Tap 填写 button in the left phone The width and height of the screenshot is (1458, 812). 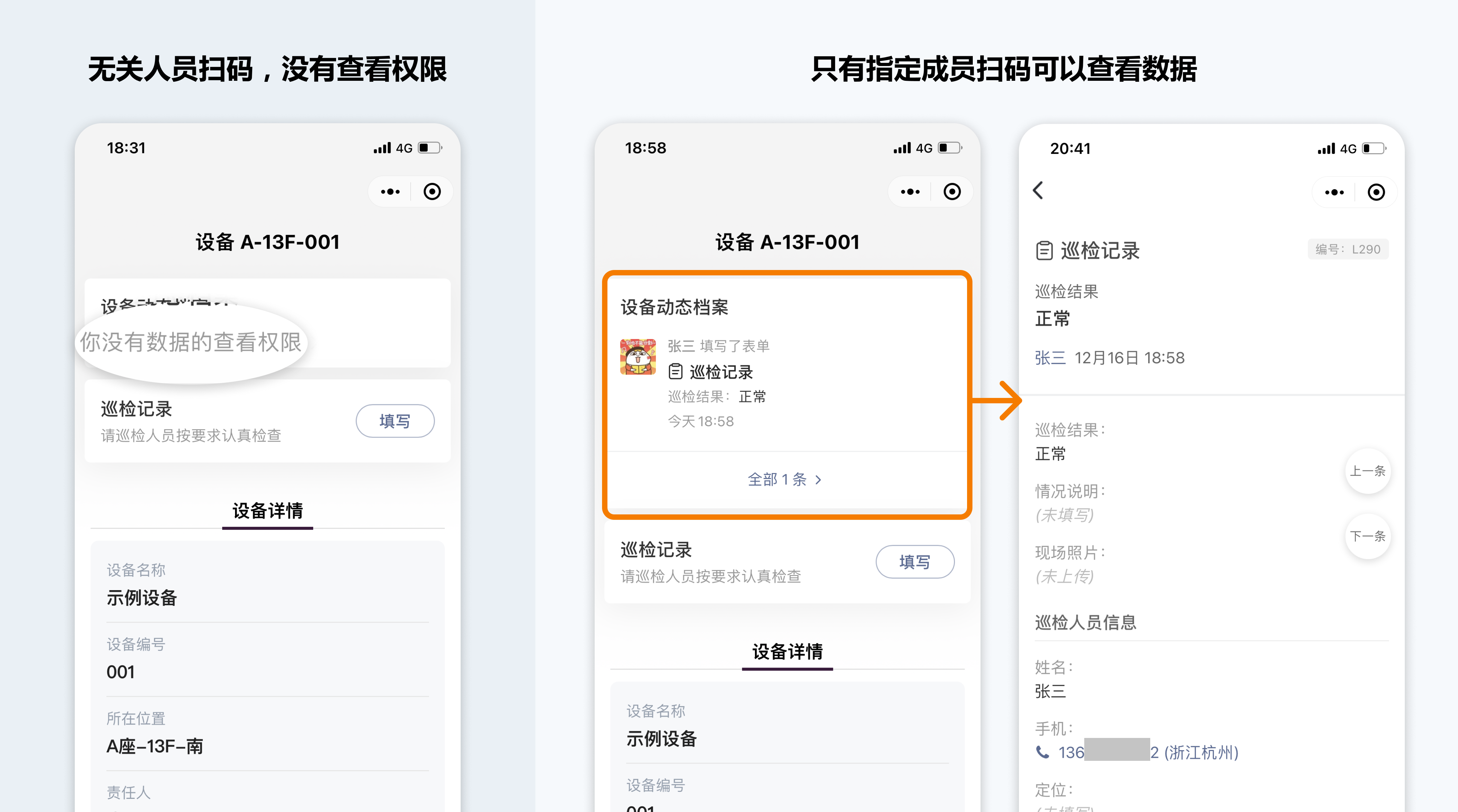coord(395,421)
